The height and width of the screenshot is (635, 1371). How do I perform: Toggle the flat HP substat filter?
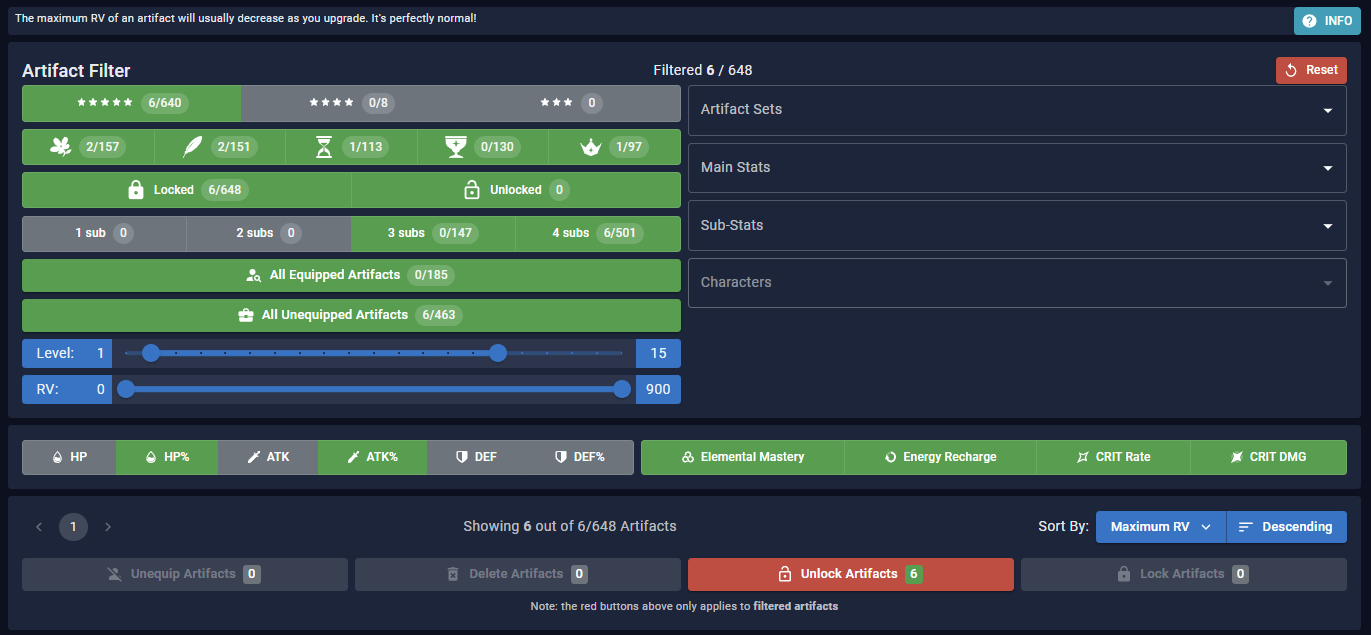pyautogui.click(x=70, y=457)
